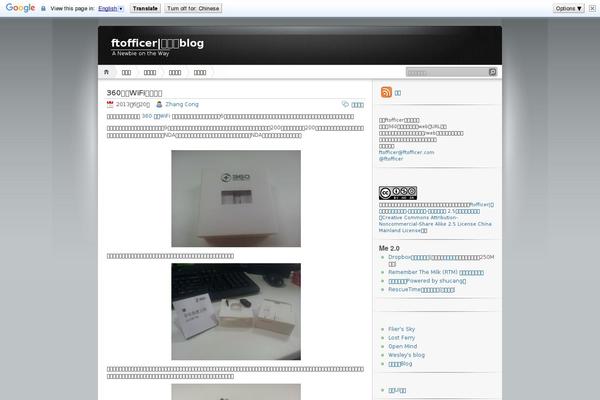The height and width of the screenshot is (400, 600).
Task: Click the Creative Commons license badge
Action: pyautogui.click(x=398, y=193)
